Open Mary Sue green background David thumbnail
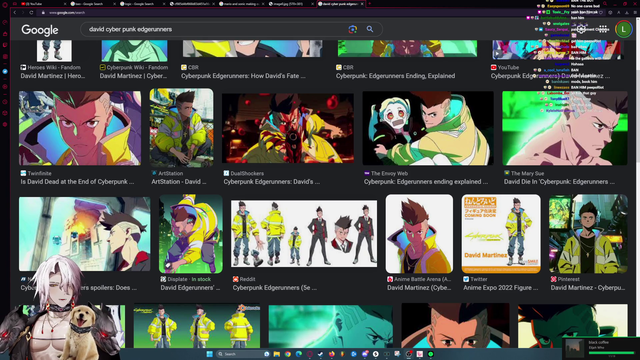The height and width of the screenshot is (360, 640). 565,128
